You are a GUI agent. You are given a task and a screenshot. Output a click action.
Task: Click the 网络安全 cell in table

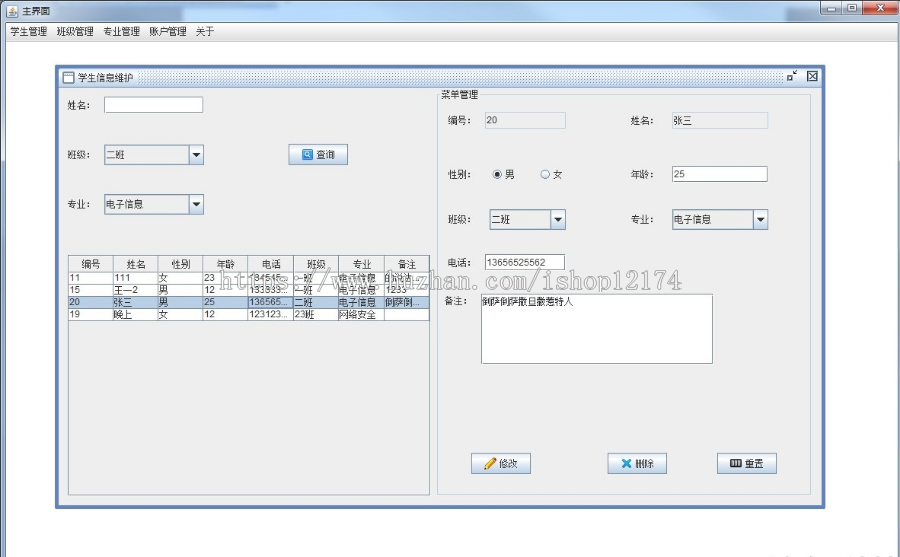click(361, 315)
